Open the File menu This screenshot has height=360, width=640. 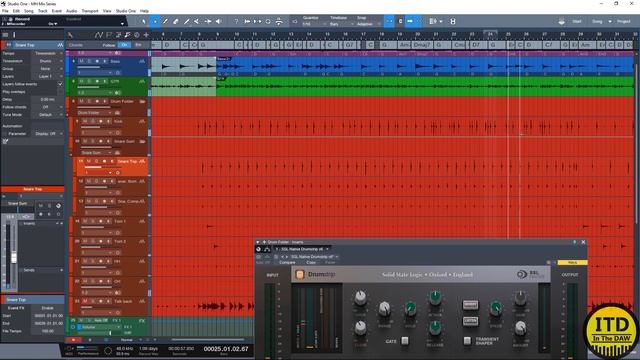[x=5, y=11]
